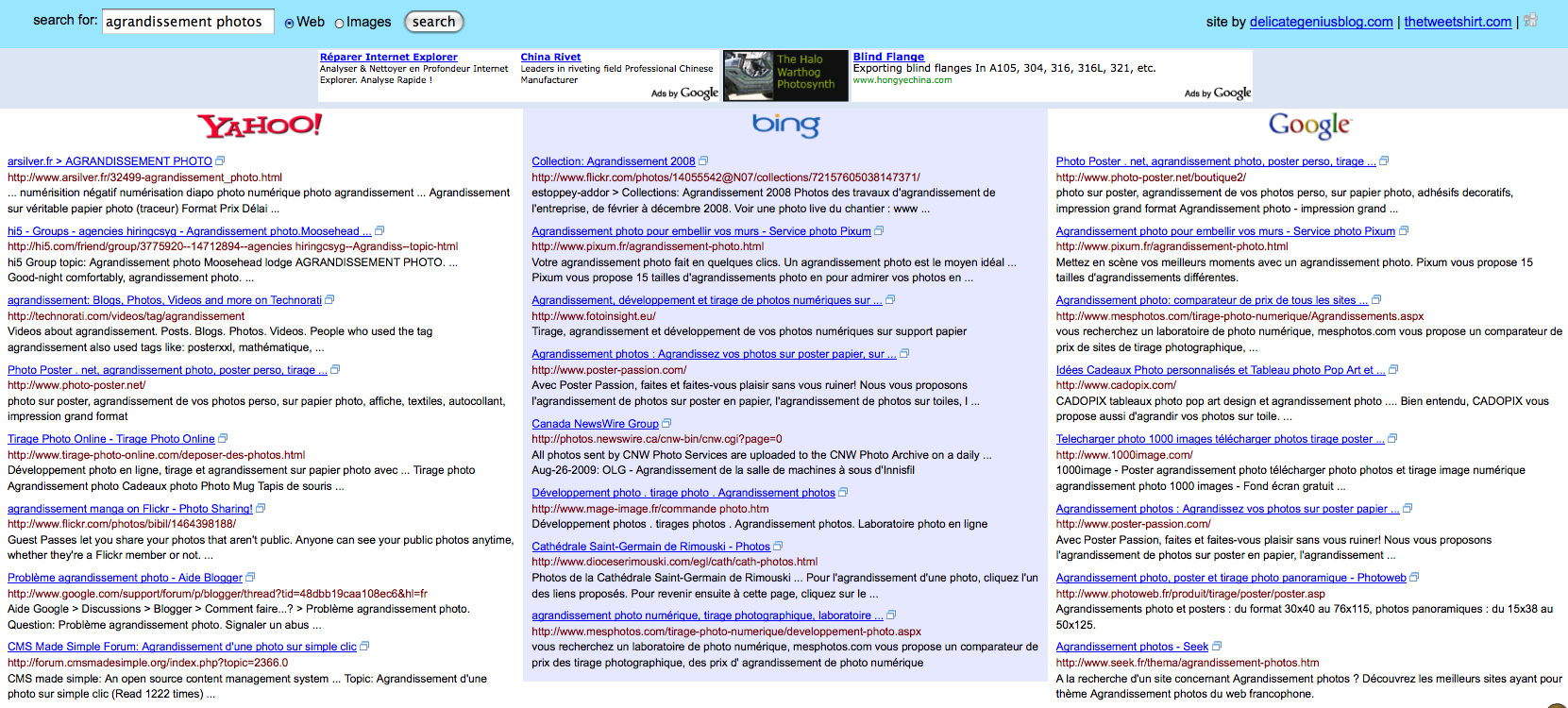Open new-window icon beside comparateur de prix result
The height and width of the screenshot is (708, 1568).
pos(1376,300)
